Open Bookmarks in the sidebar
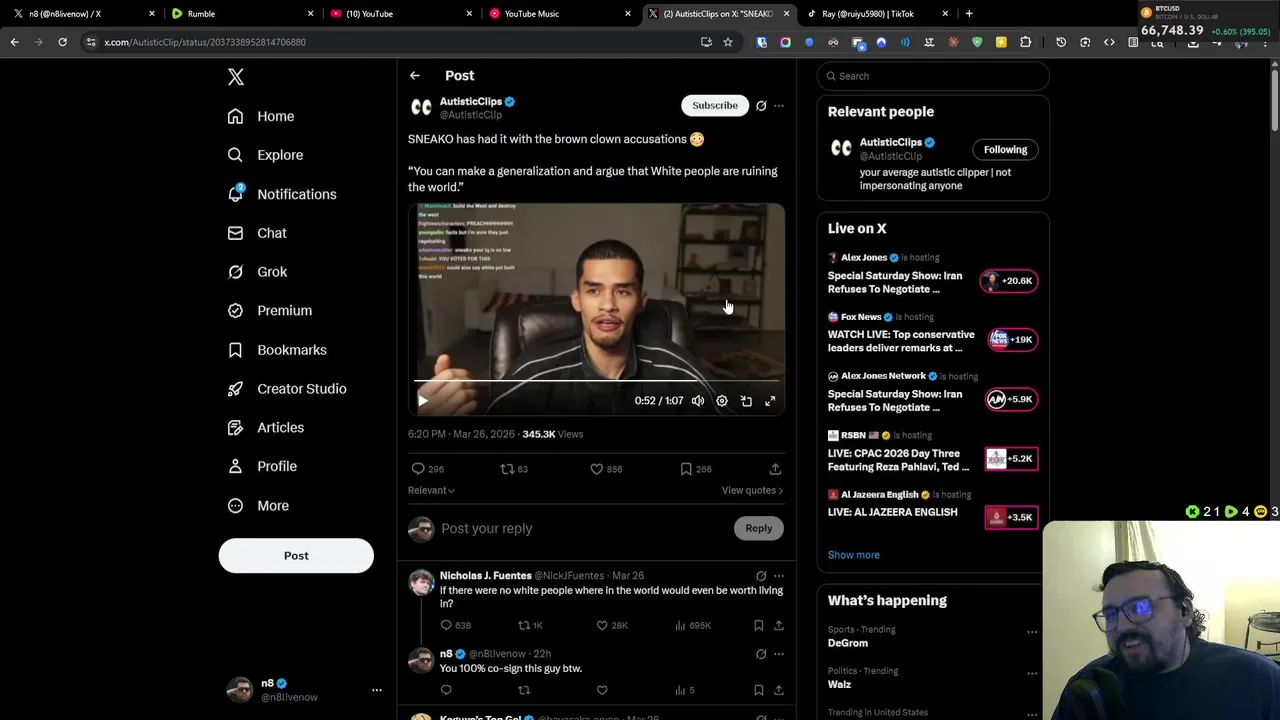Viewport: 1280px width, 720px height. pos(276,350)
